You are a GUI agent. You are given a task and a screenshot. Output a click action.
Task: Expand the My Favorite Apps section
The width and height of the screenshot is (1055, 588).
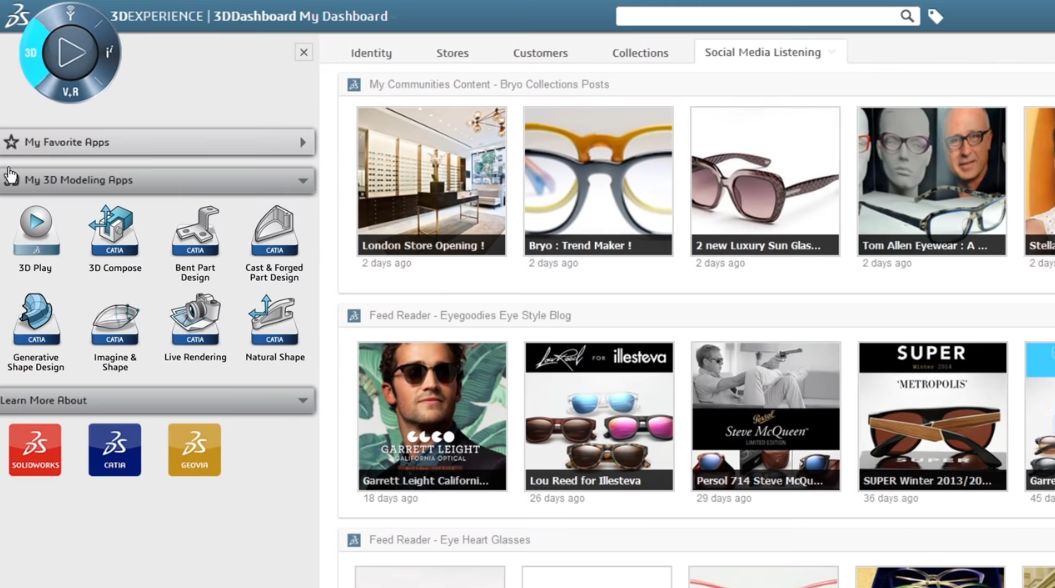[303, 143]
